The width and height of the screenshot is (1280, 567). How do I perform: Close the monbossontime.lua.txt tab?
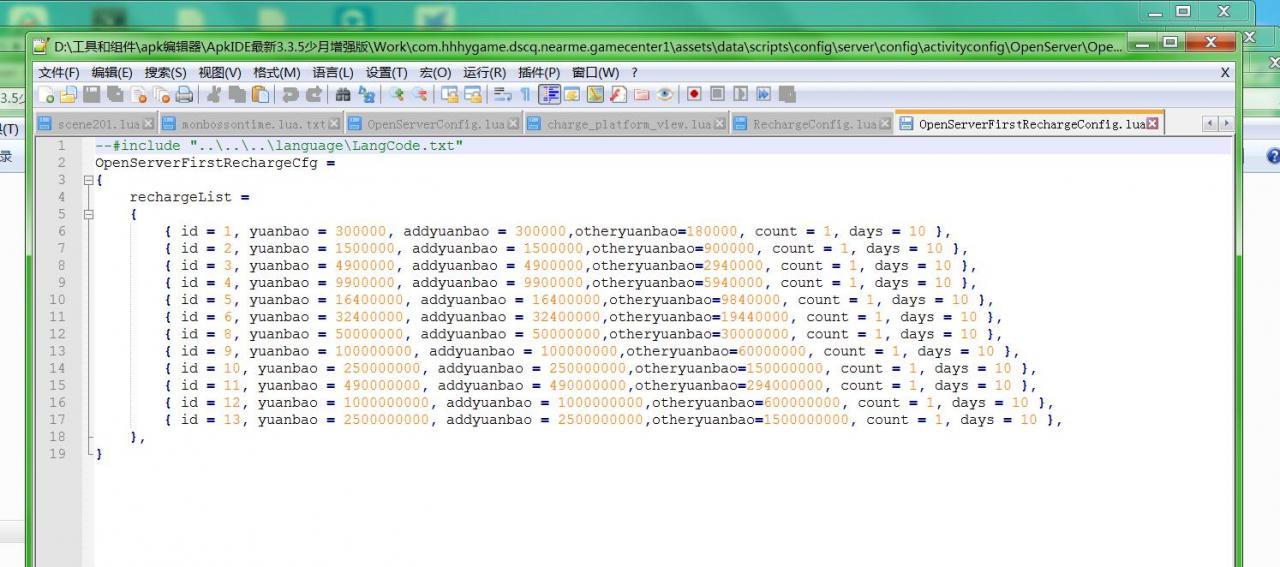point(335,124)
